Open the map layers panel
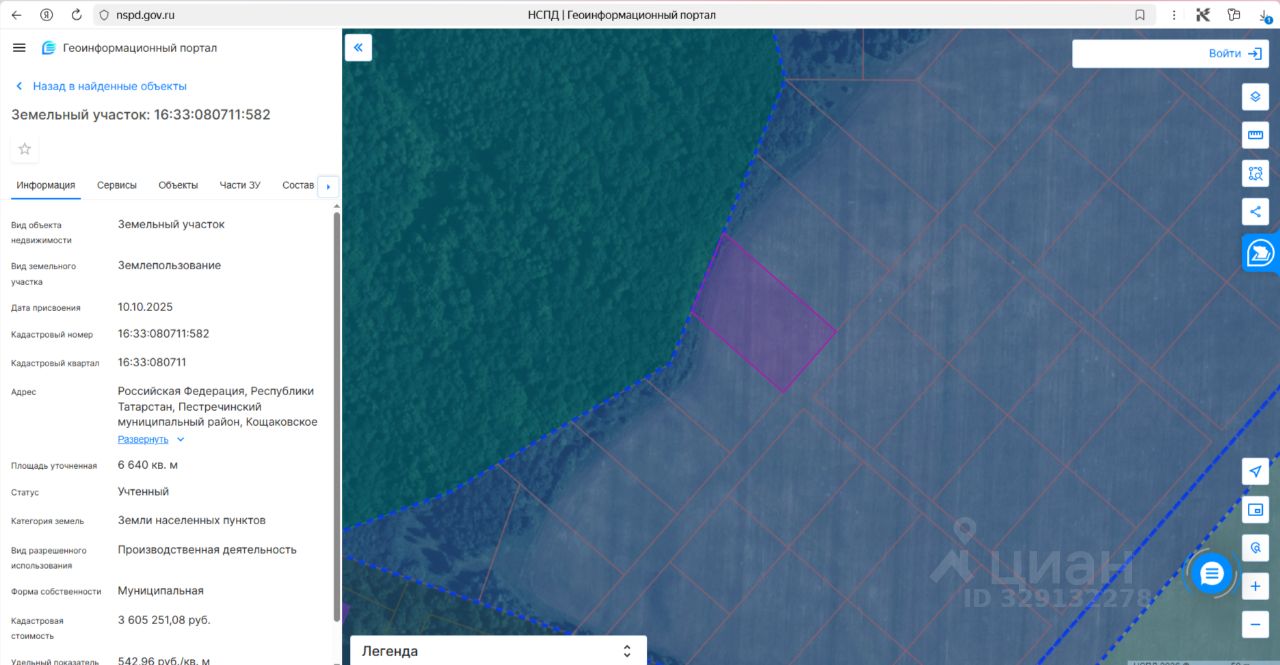The height and width of the screenshot is (665, 1280). coord(1255,97)
